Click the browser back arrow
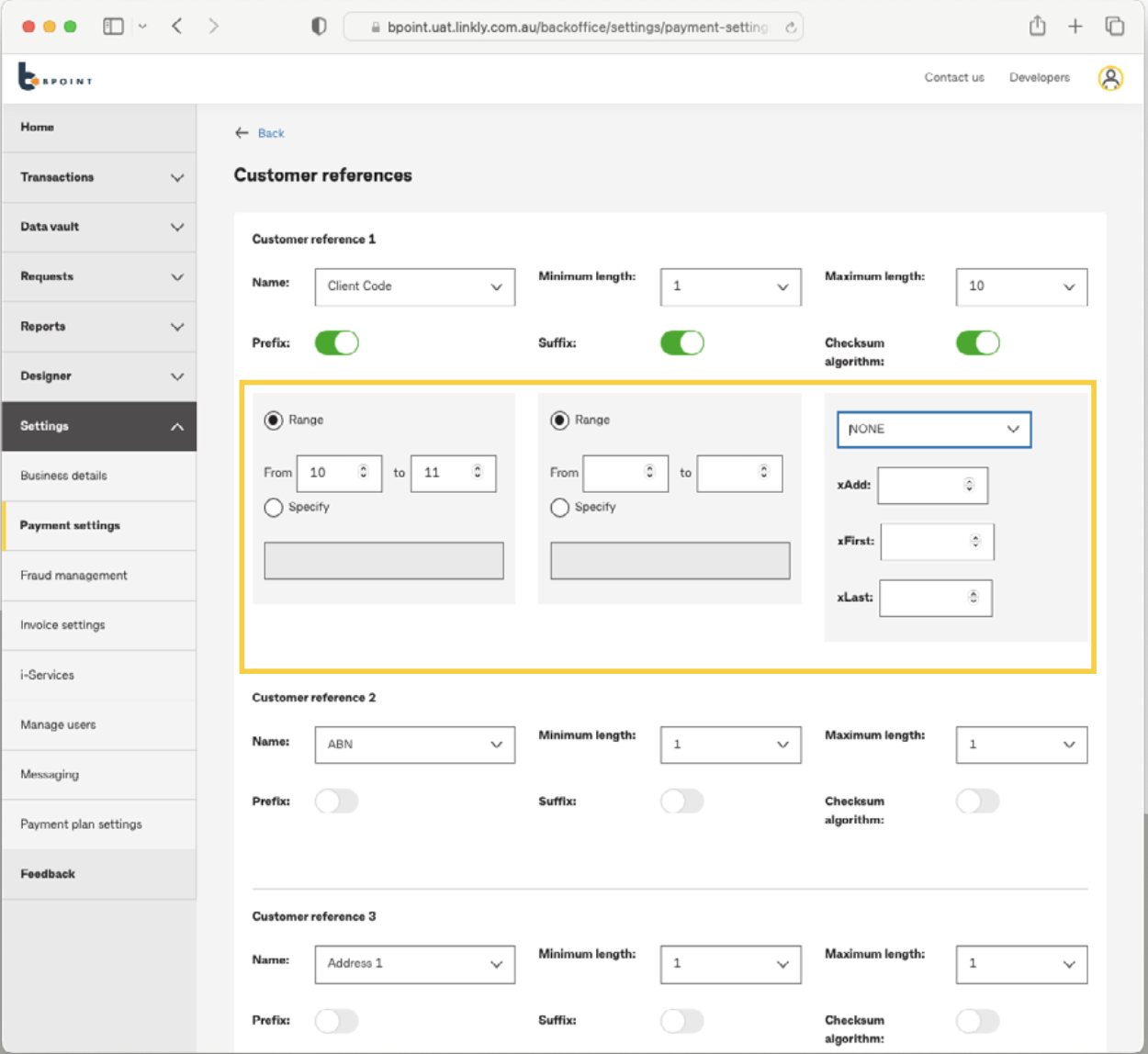 (x=176, y=27)
